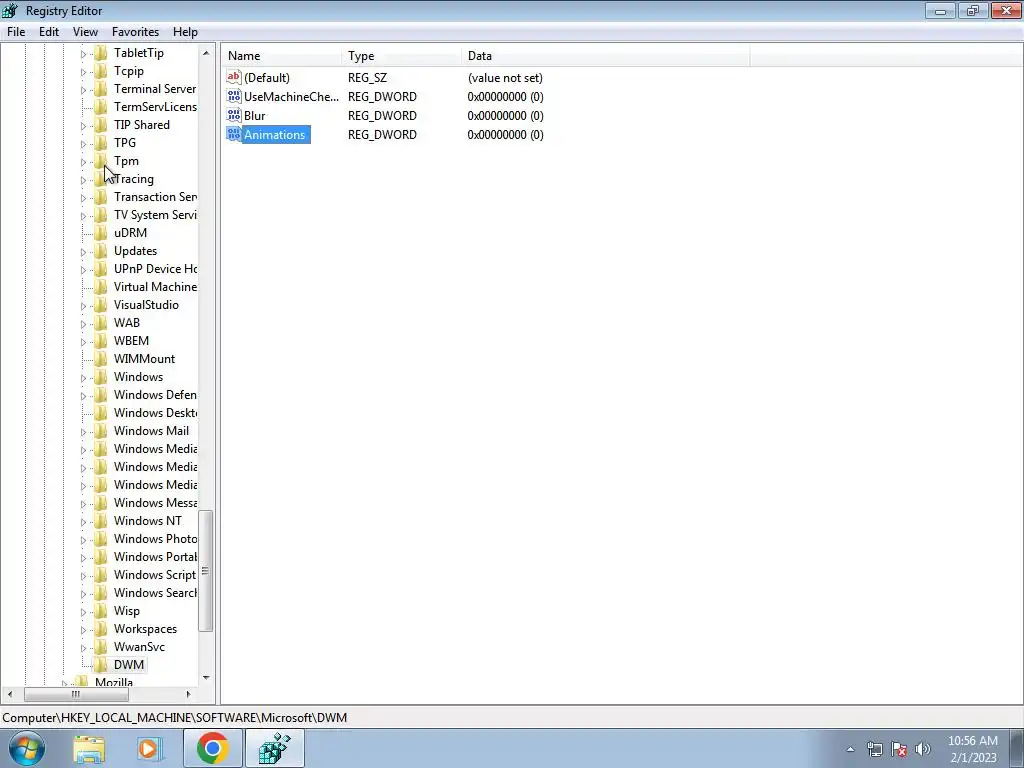Expand the Transaction Server key
This screenshot has height=768, width=1024.
[83, 197]
